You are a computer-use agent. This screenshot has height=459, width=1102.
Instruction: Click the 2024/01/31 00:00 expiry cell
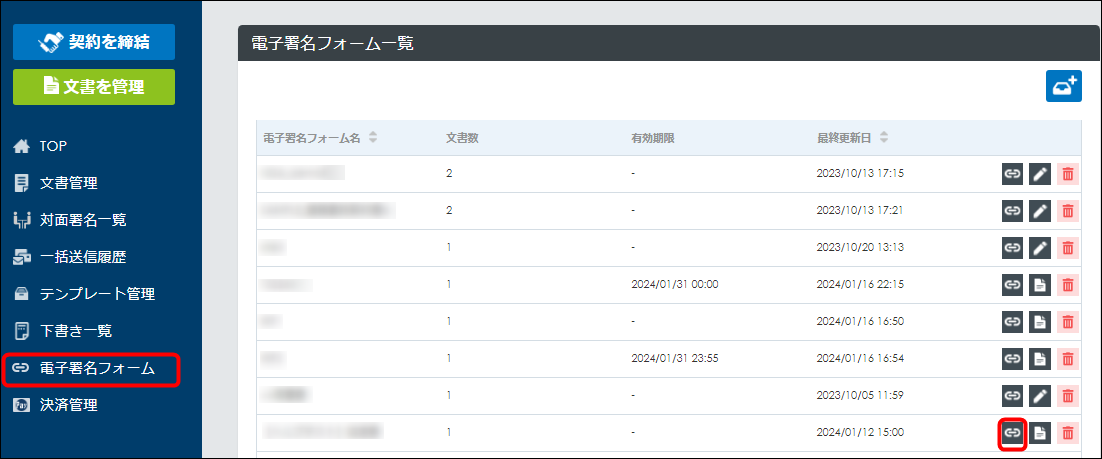tap(674, 285)
